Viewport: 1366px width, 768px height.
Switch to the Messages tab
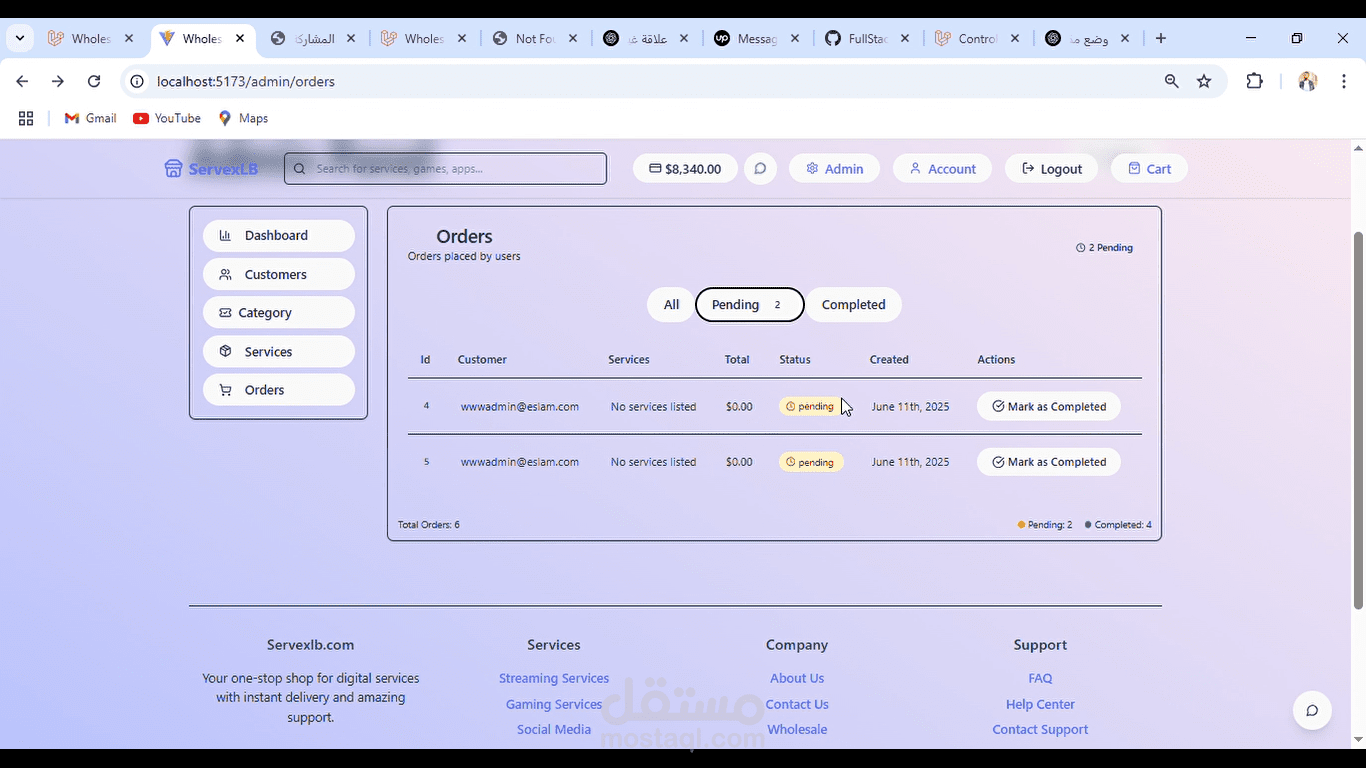coord(756,38)
